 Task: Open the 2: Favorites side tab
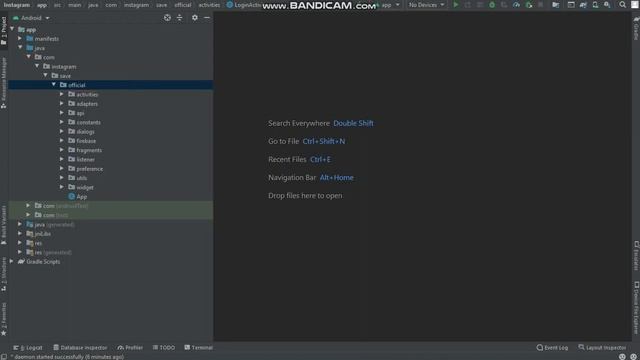point(4,318)
